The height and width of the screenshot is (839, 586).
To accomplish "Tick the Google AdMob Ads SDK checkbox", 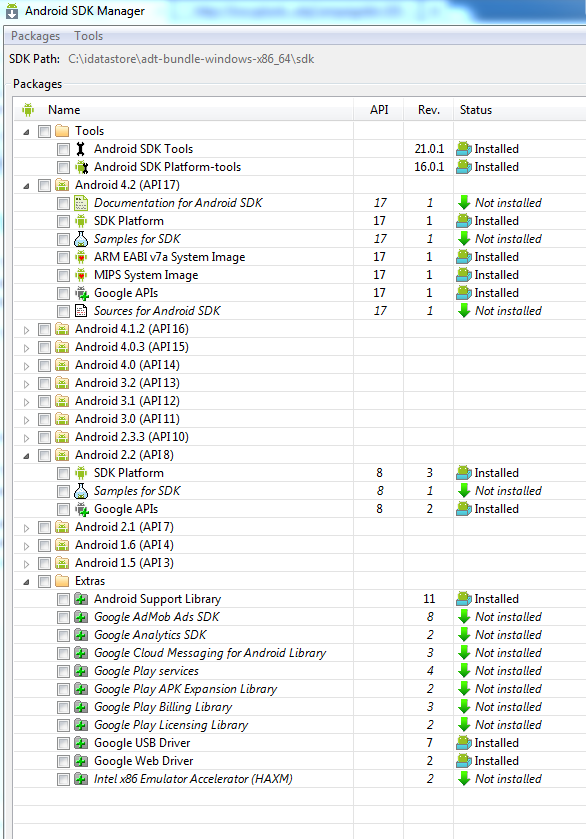I will (x=63, y=617).
